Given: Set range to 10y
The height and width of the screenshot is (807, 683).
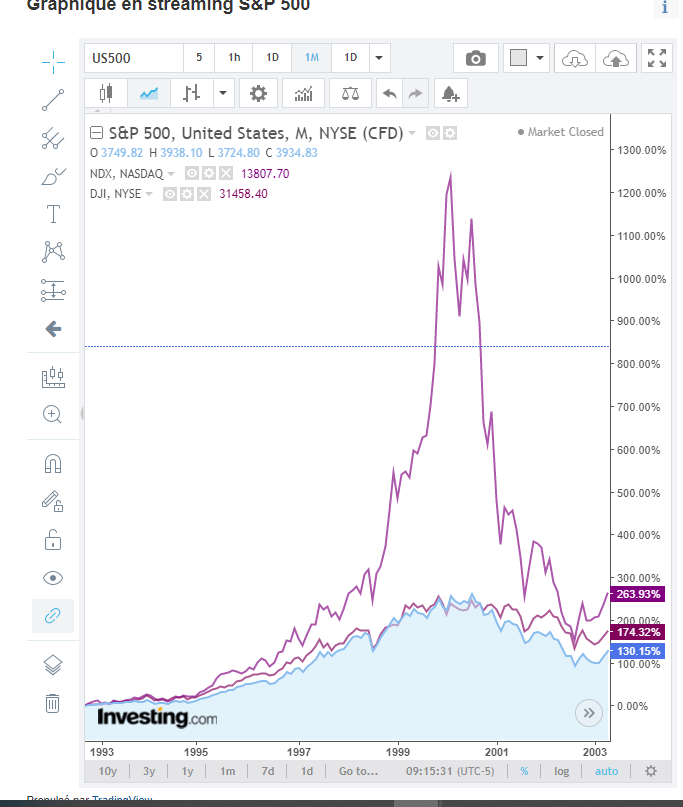Looking at the screenshot, I should pos(108,771).
